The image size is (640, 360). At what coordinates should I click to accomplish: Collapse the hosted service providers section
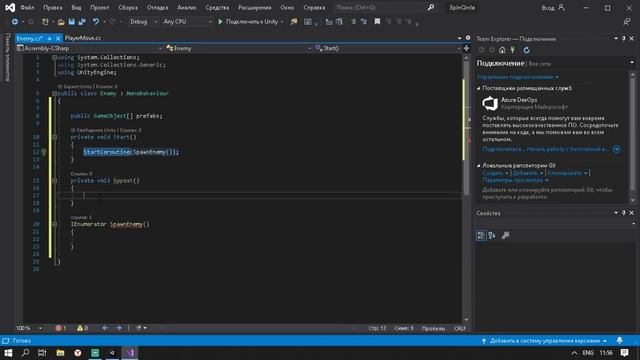click(479, 88)
